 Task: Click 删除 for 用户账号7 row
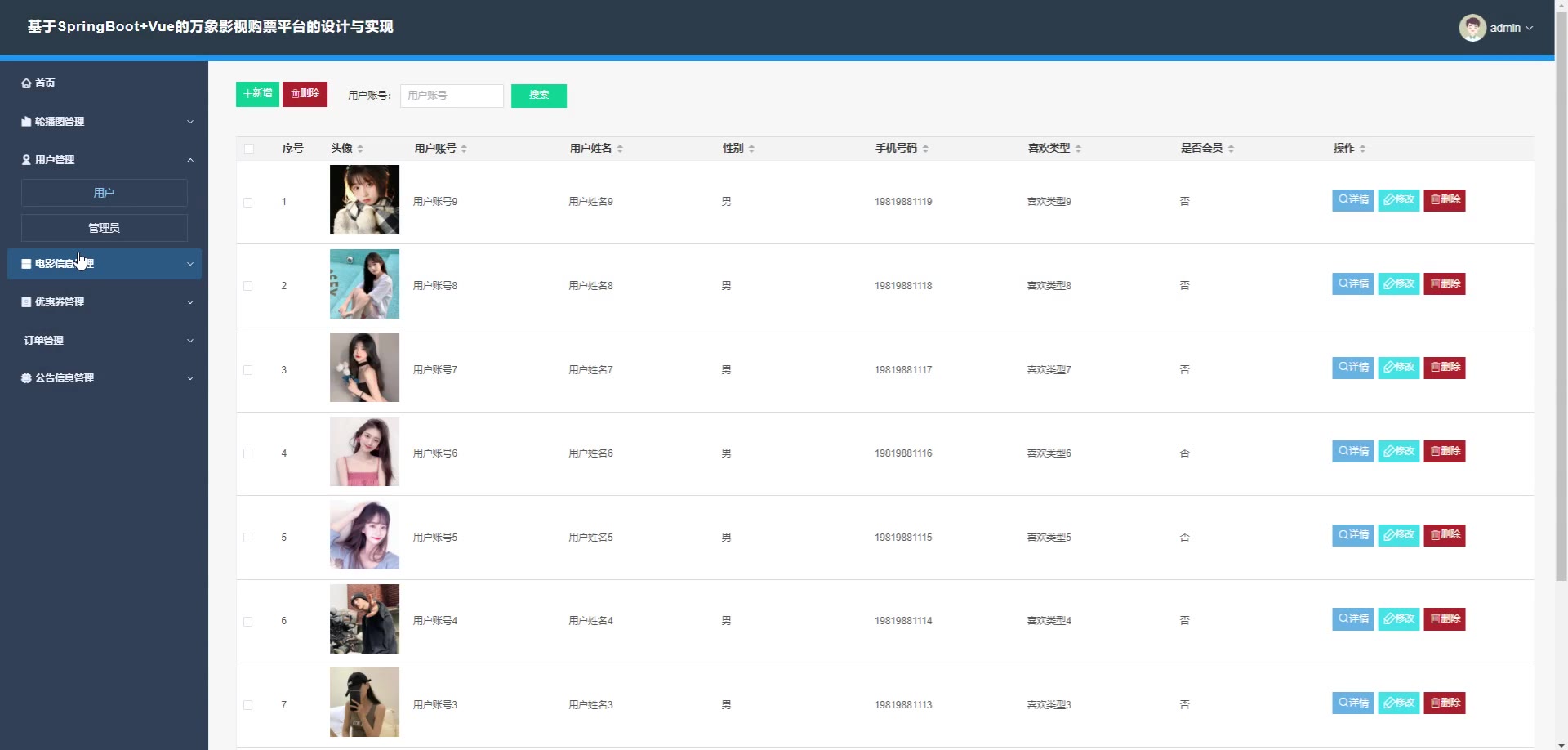tap(1445, 368)
